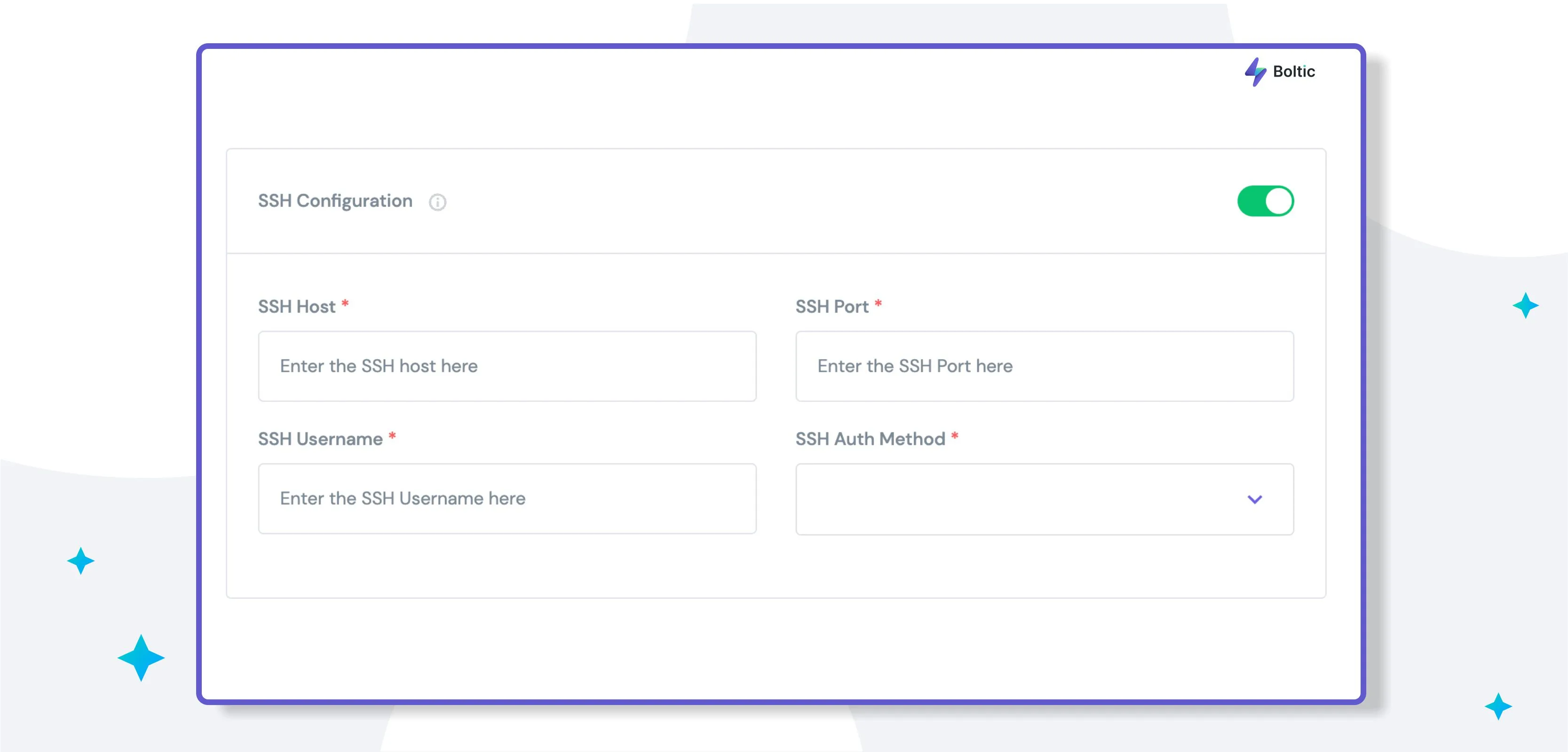Click the small star beside the form panel
Image resolution: width=1568 pixels, height=752 pixels.
81,561
